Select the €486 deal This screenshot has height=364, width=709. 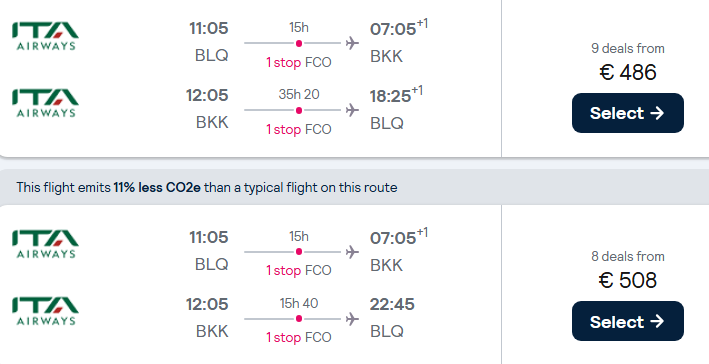pyautogui.click(x=628, y=113)
